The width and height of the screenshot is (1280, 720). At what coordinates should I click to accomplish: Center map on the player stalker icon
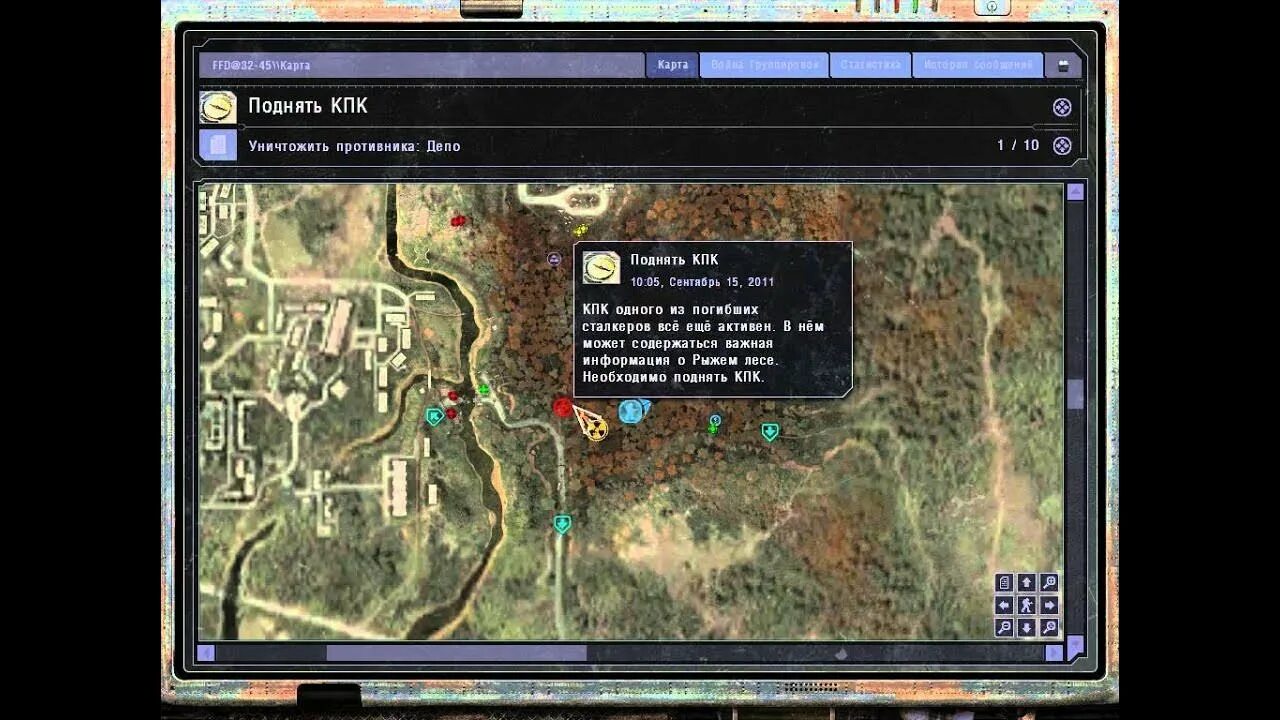tap(1026, 605)
